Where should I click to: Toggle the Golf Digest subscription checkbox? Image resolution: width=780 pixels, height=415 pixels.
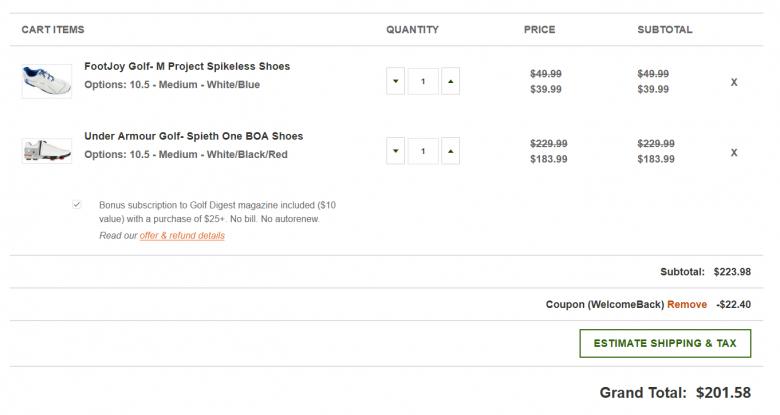pyautogui.click(x=77, y=204)
